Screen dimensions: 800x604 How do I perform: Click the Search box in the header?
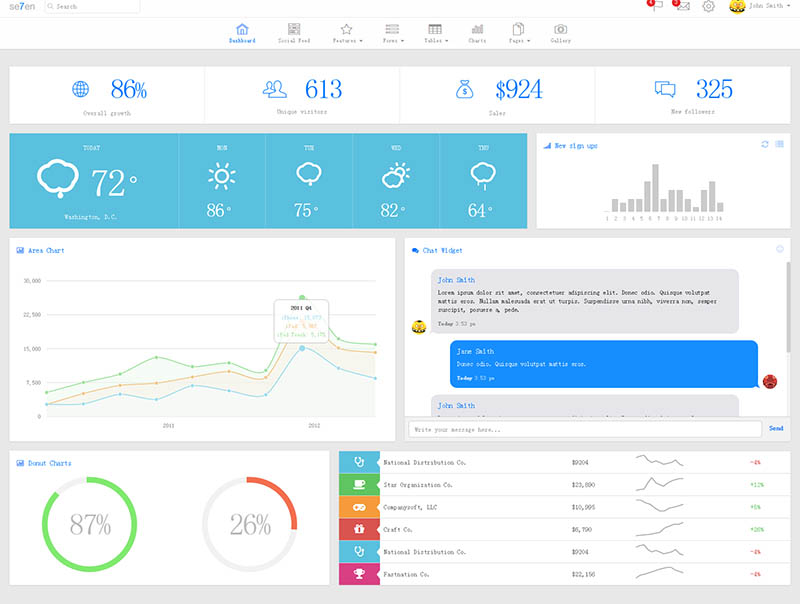pos(90,6)
